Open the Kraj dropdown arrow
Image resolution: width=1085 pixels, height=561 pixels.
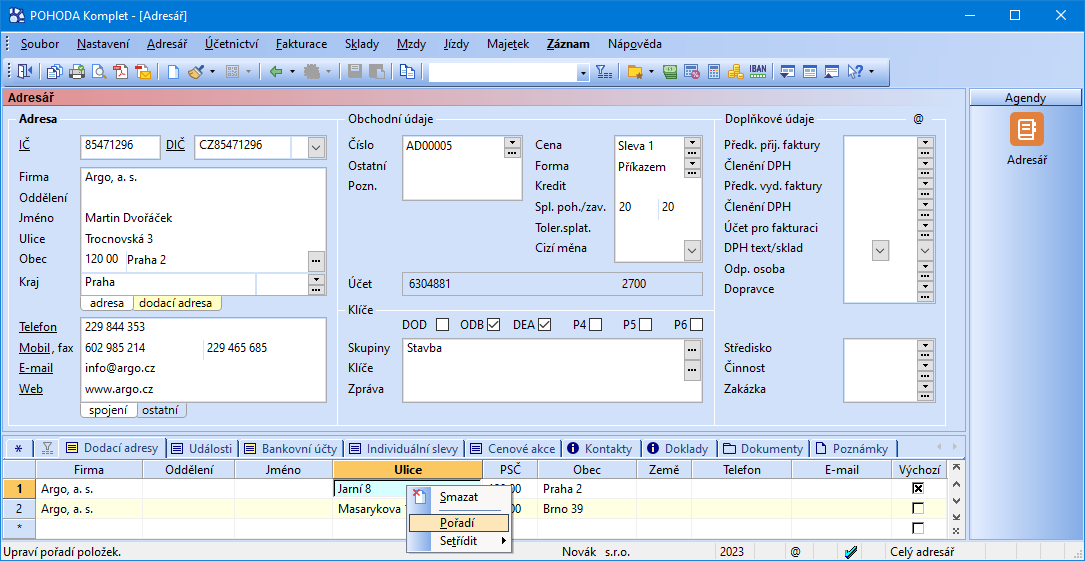[316, 279]
